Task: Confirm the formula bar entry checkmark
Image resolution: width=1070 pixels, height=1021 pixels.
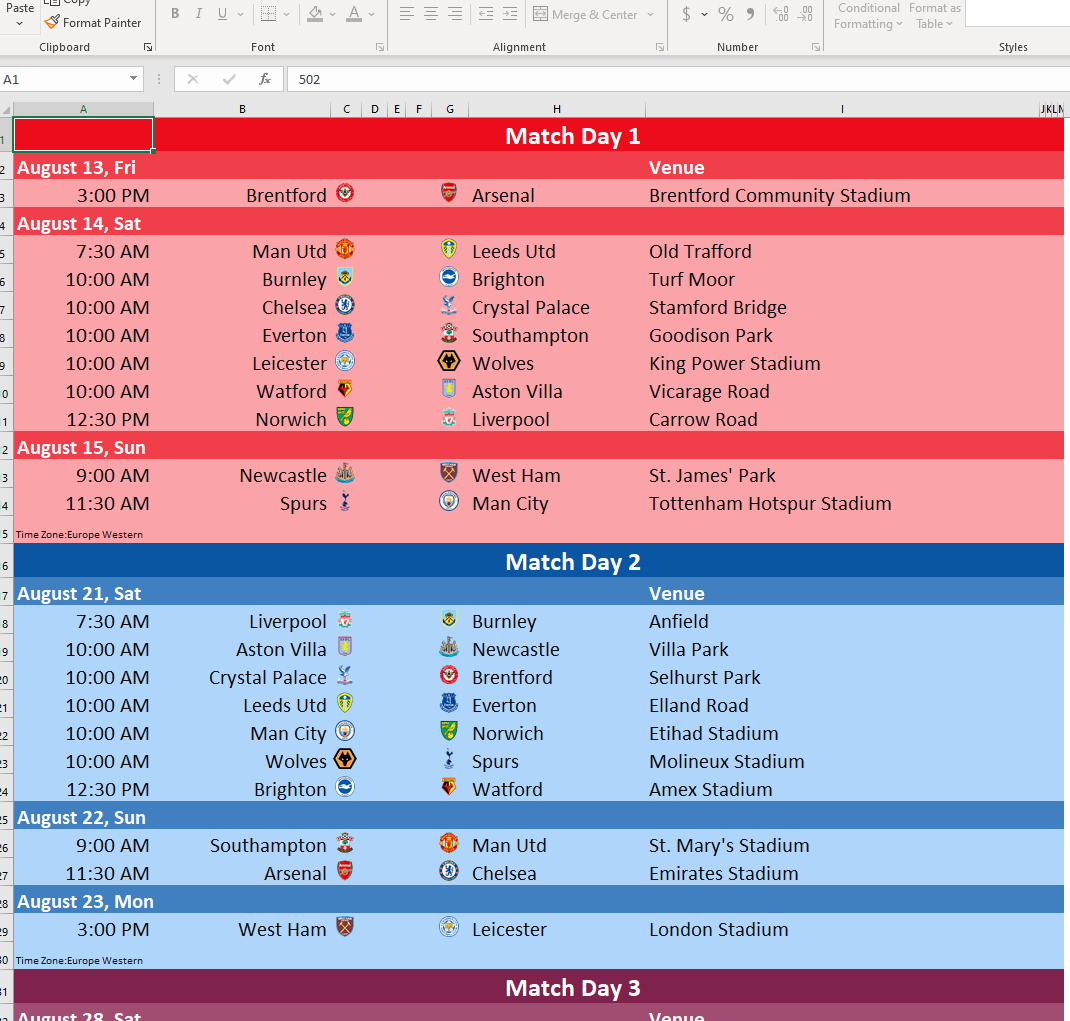Action: tap(229, 79)
